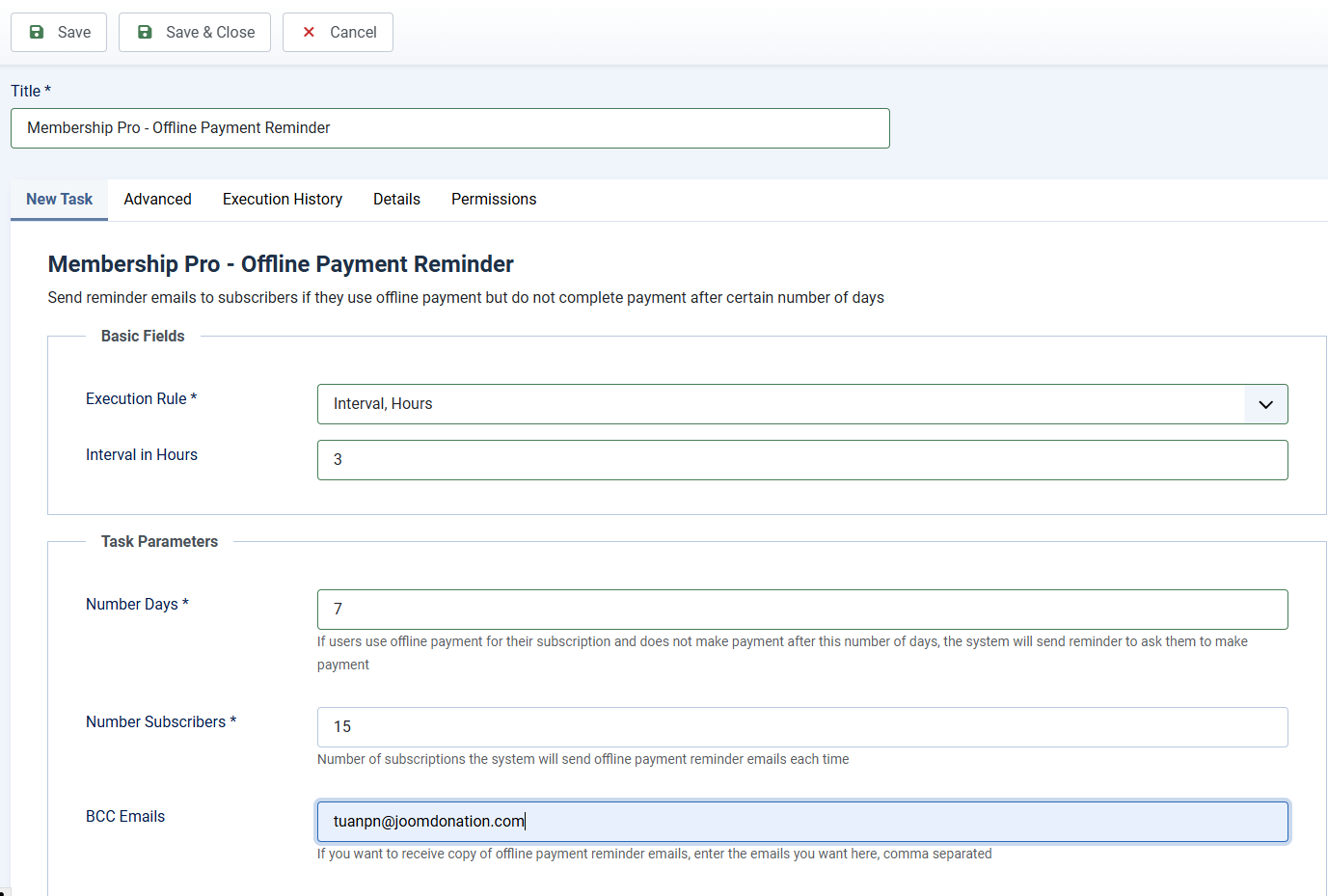
Task: Click the Execution Rule label
Action: [141, 399]
